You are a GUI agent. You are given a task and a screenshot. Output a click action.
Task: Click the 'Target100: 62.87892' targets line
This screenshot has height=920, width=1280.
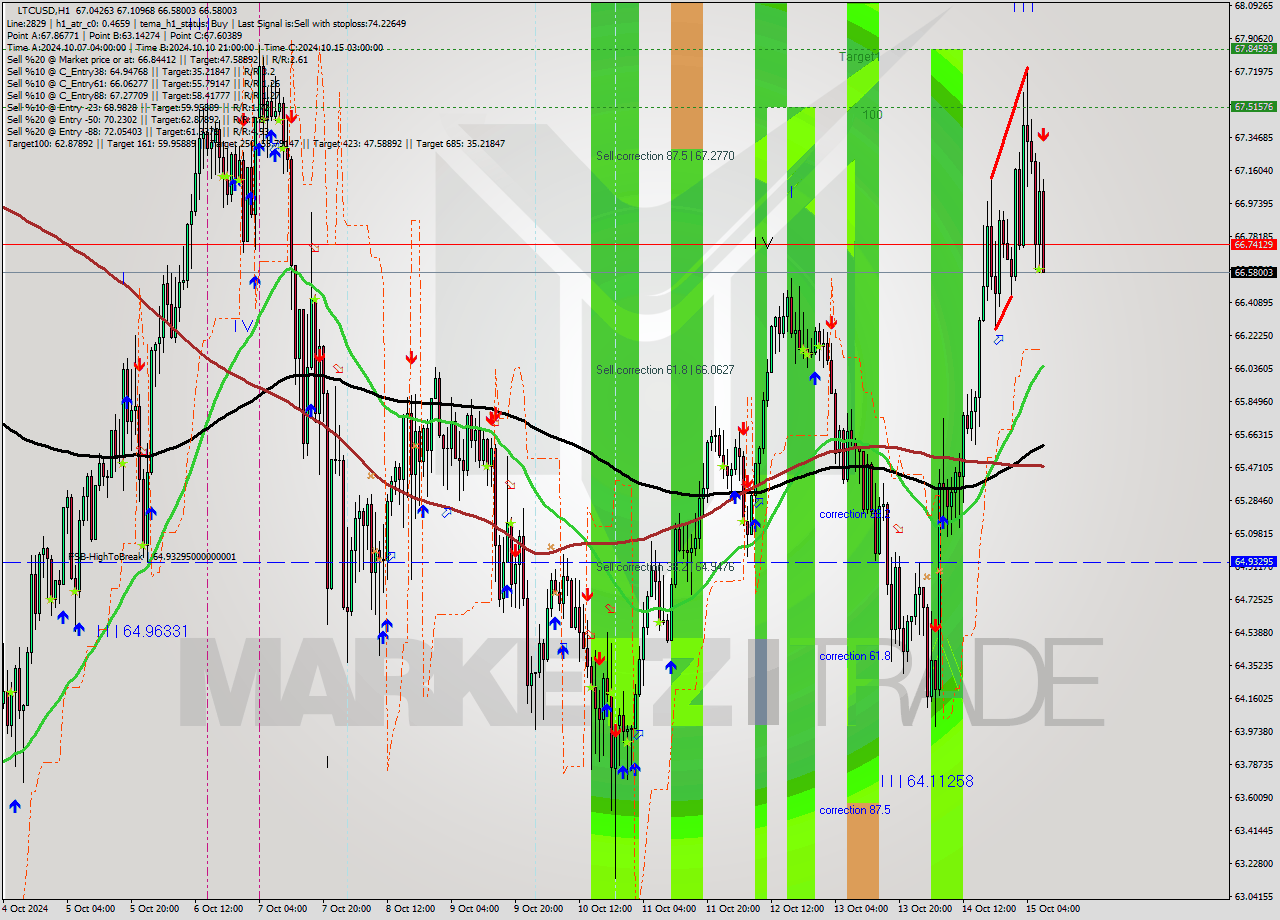pyautogui.click(x=255, y=144)
